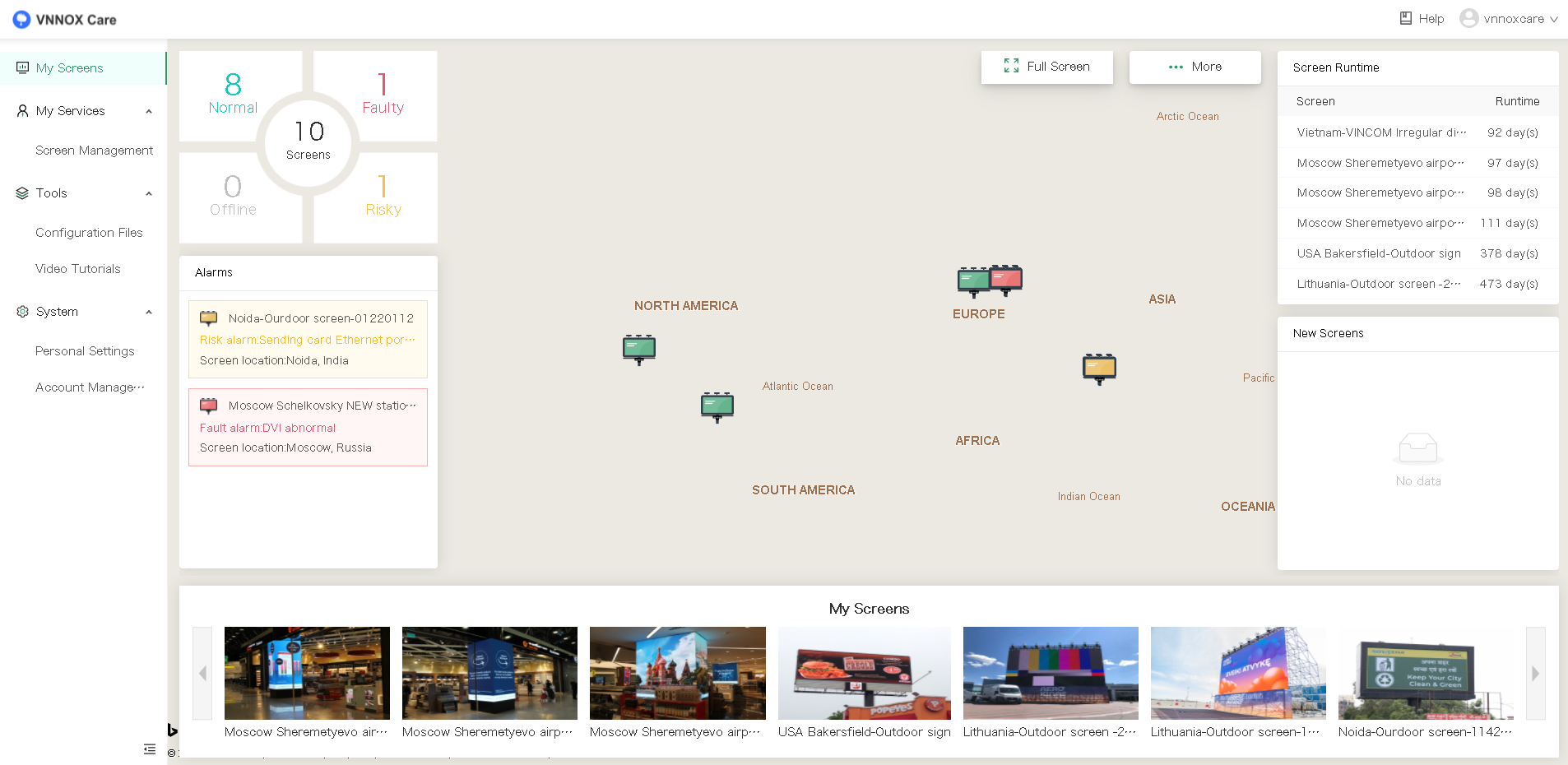Collapse the System menu section
The width and height of the screenshot is (1568, 765).
click(x=149, y=312)
